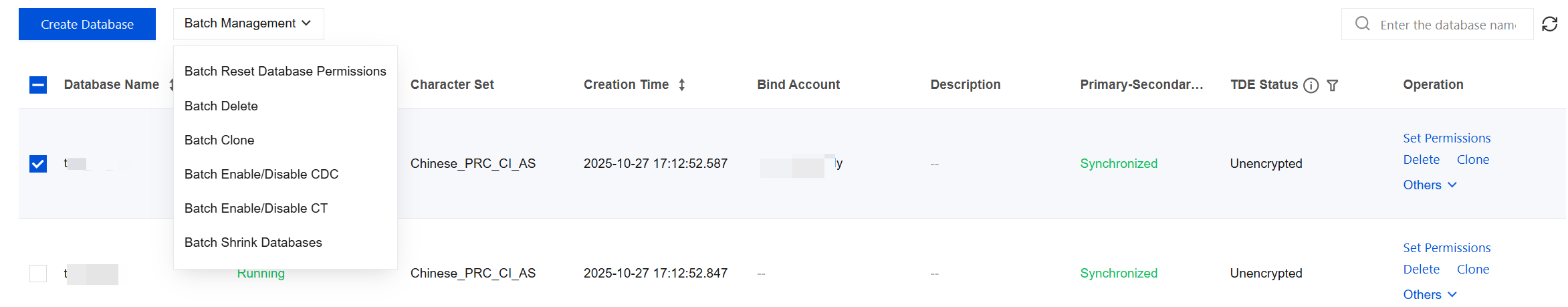Select Batch Delete from the menu
Screen dimensions: 1568x307
pos(221,106)
